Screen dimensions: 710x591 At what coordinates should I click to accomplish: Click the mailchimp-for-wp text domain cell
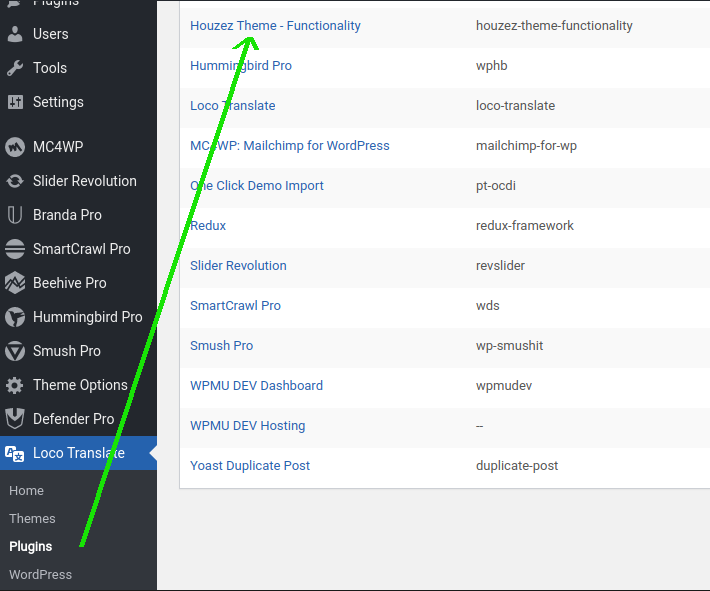coord(526,146)
